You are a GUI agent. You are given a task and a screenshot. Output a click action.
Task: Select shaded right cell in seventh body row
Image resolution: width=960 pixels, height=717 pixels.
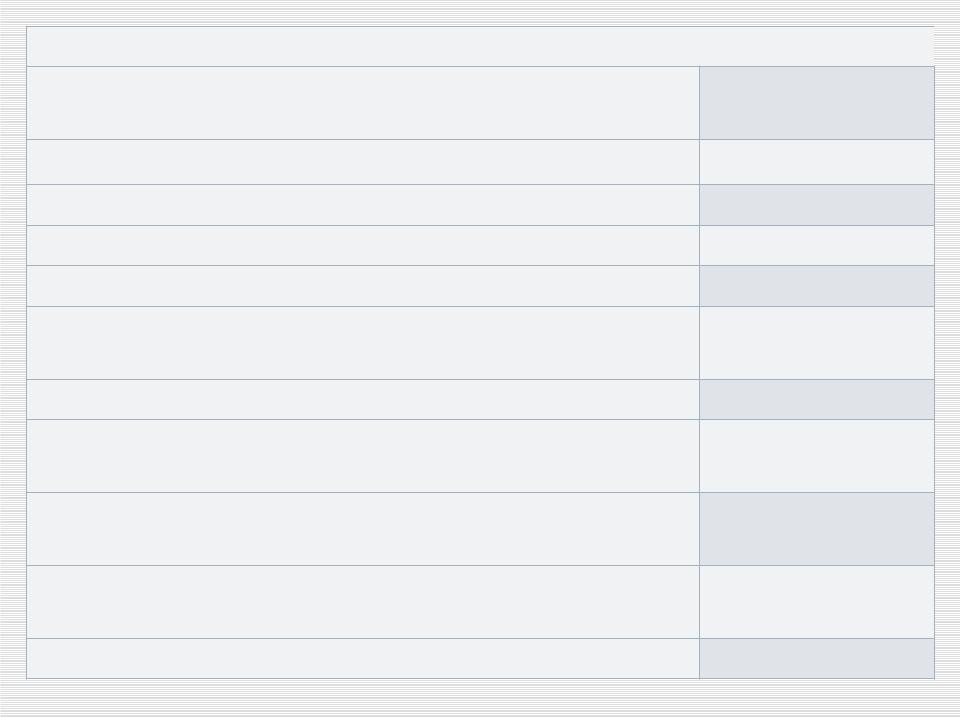[x=817, y=399]
